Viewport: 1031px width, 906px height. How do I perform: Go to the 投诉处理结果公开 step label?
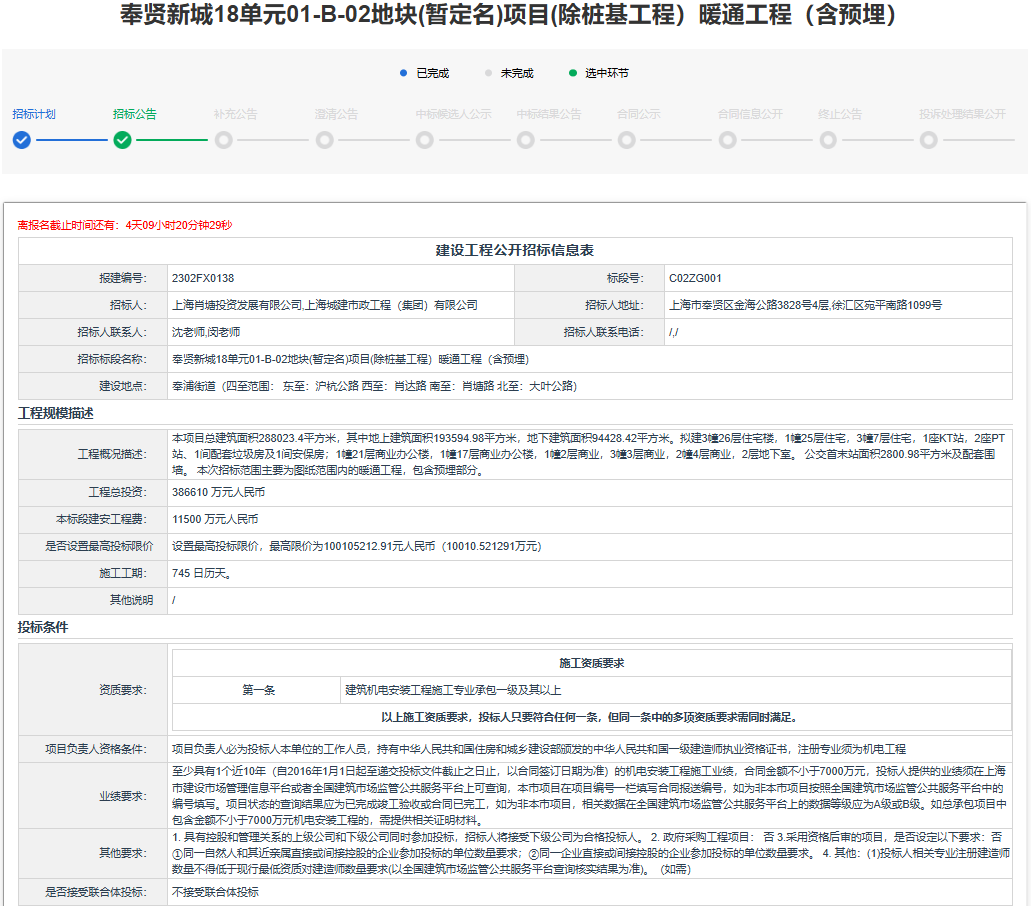coord(962,114)
